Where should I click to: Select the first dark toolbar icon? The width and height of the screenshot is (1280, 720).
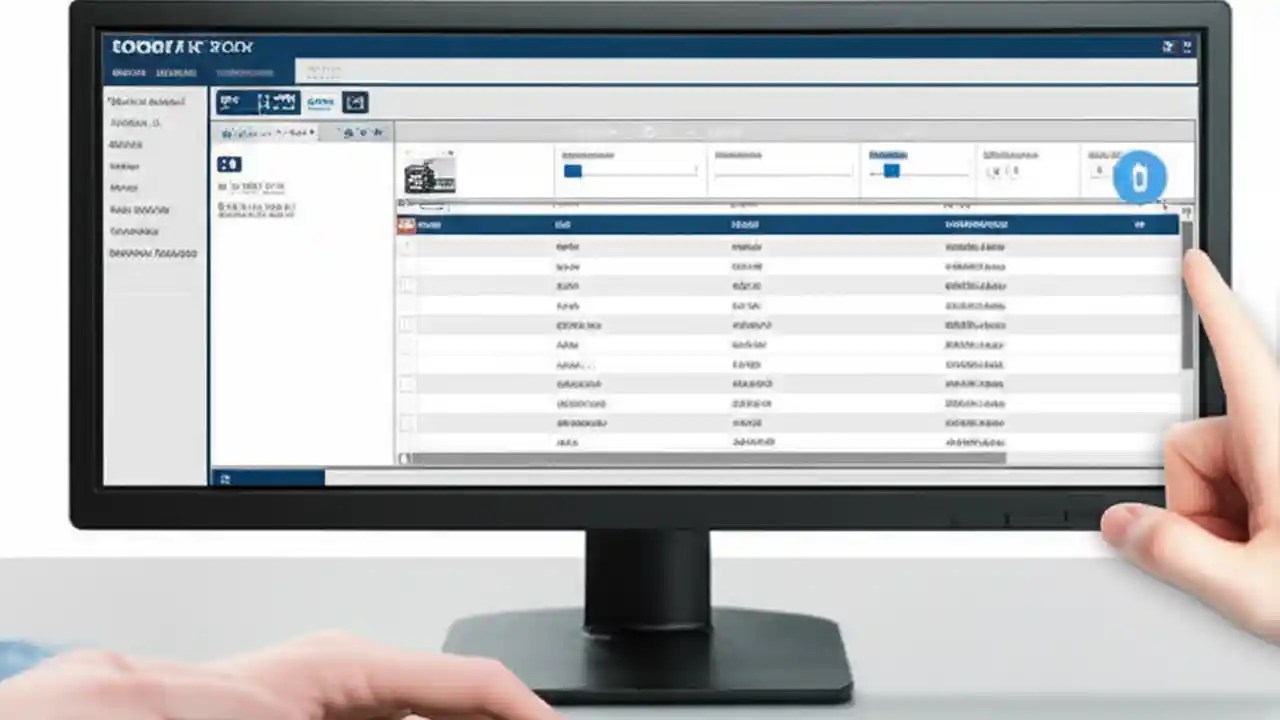(x=229, y=101)
